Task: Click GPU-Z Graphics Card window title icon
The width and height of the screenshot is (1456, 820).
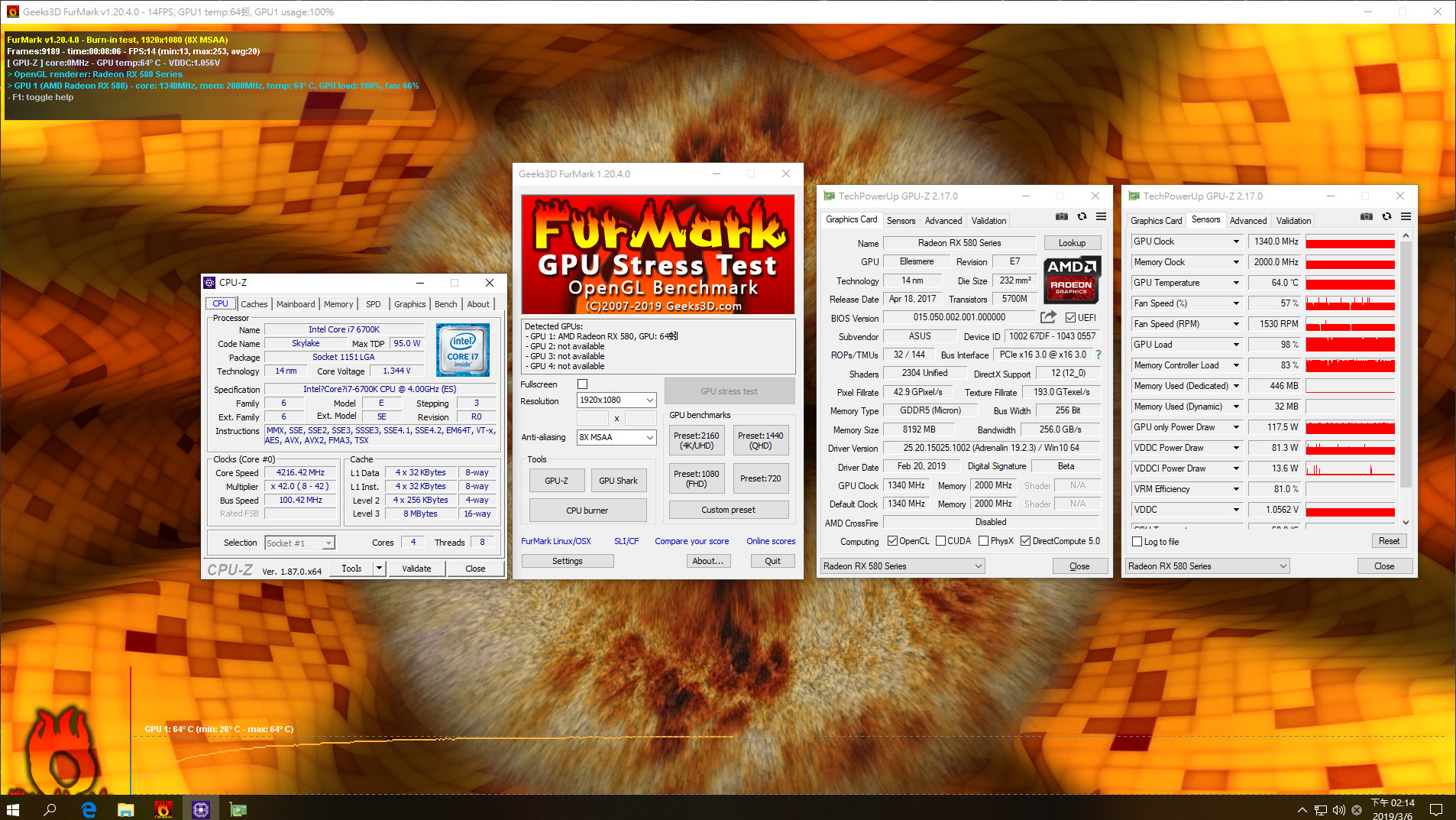Action: coord(829,196)
